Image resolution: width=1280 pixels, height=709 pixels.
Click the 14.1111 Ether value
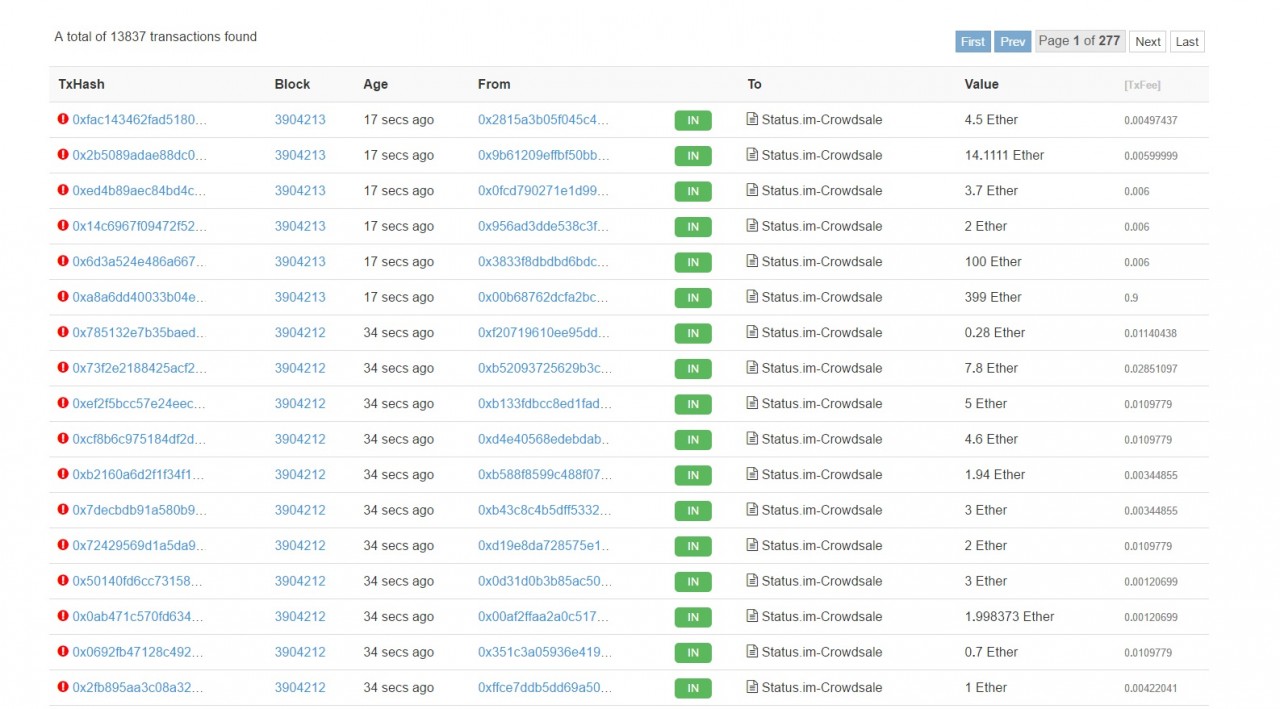[1004, 155]
